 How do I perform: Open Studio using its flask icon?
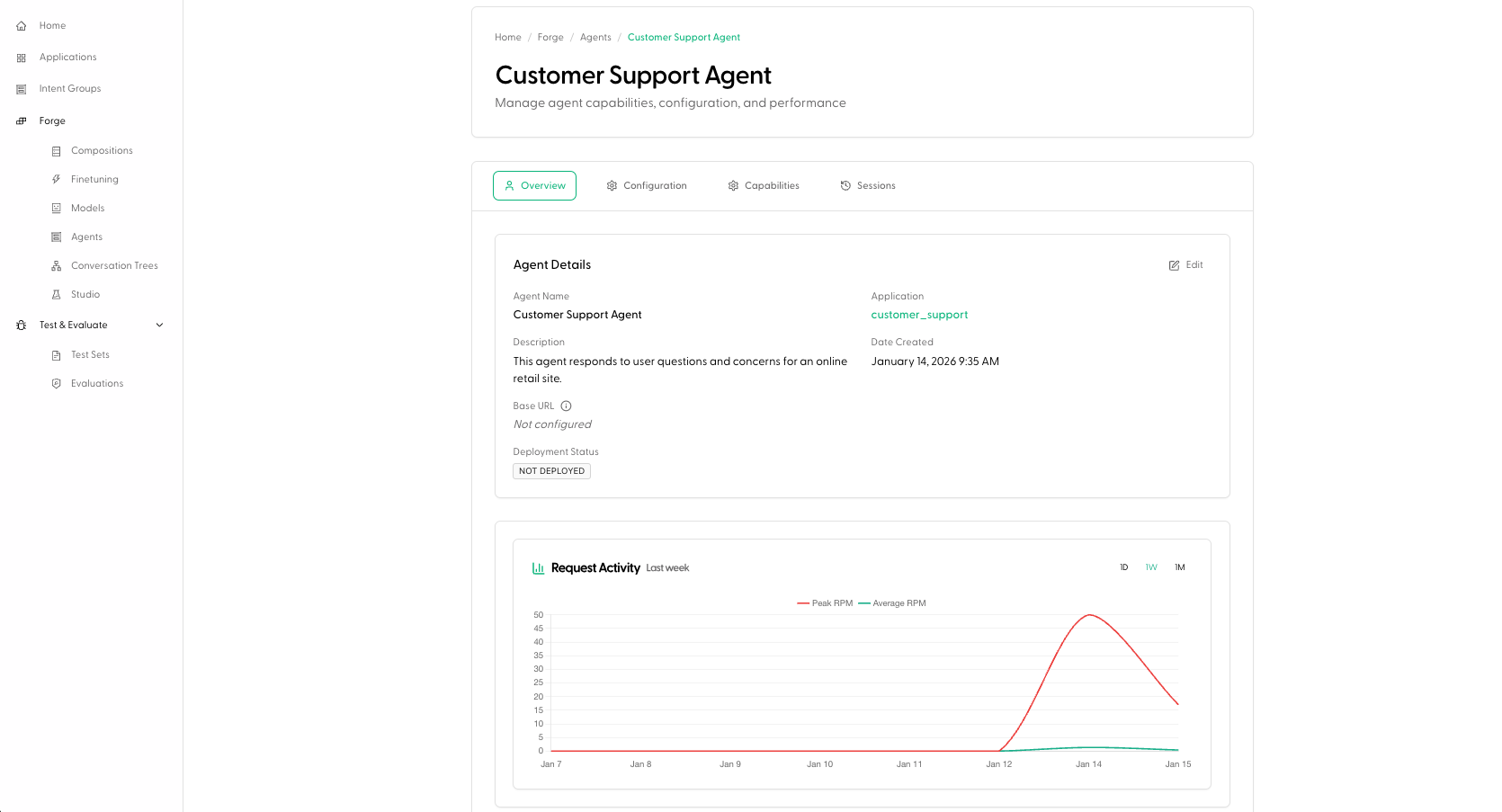[57, 294]
